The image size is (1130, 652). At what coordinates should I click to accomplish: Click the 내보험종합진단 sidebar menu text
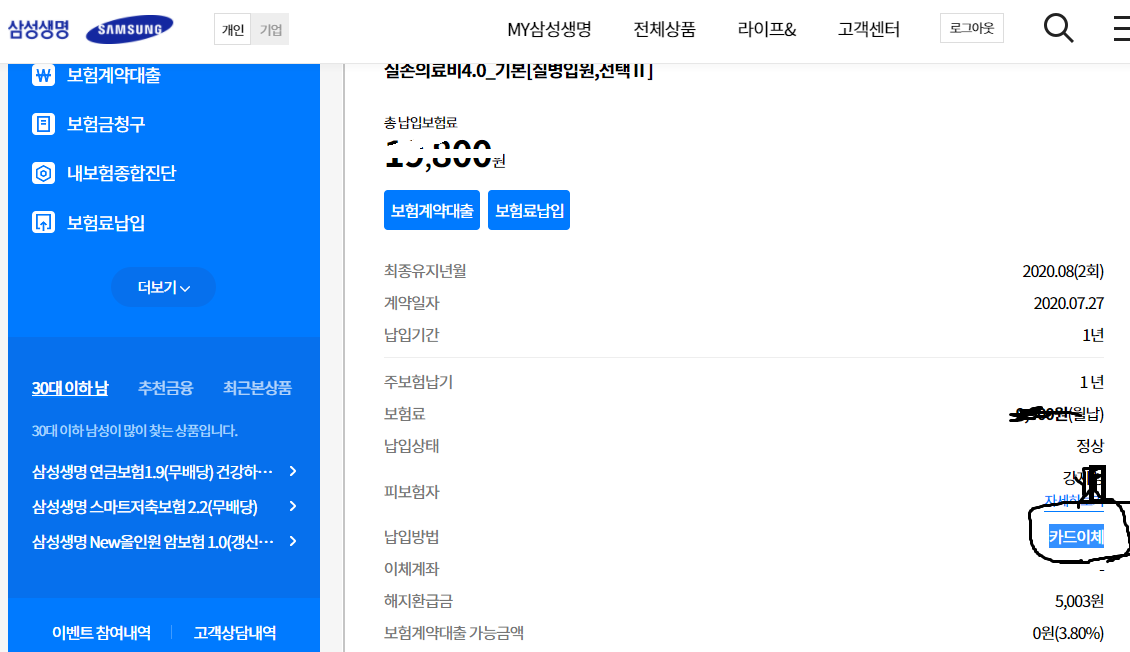point(121,173)
